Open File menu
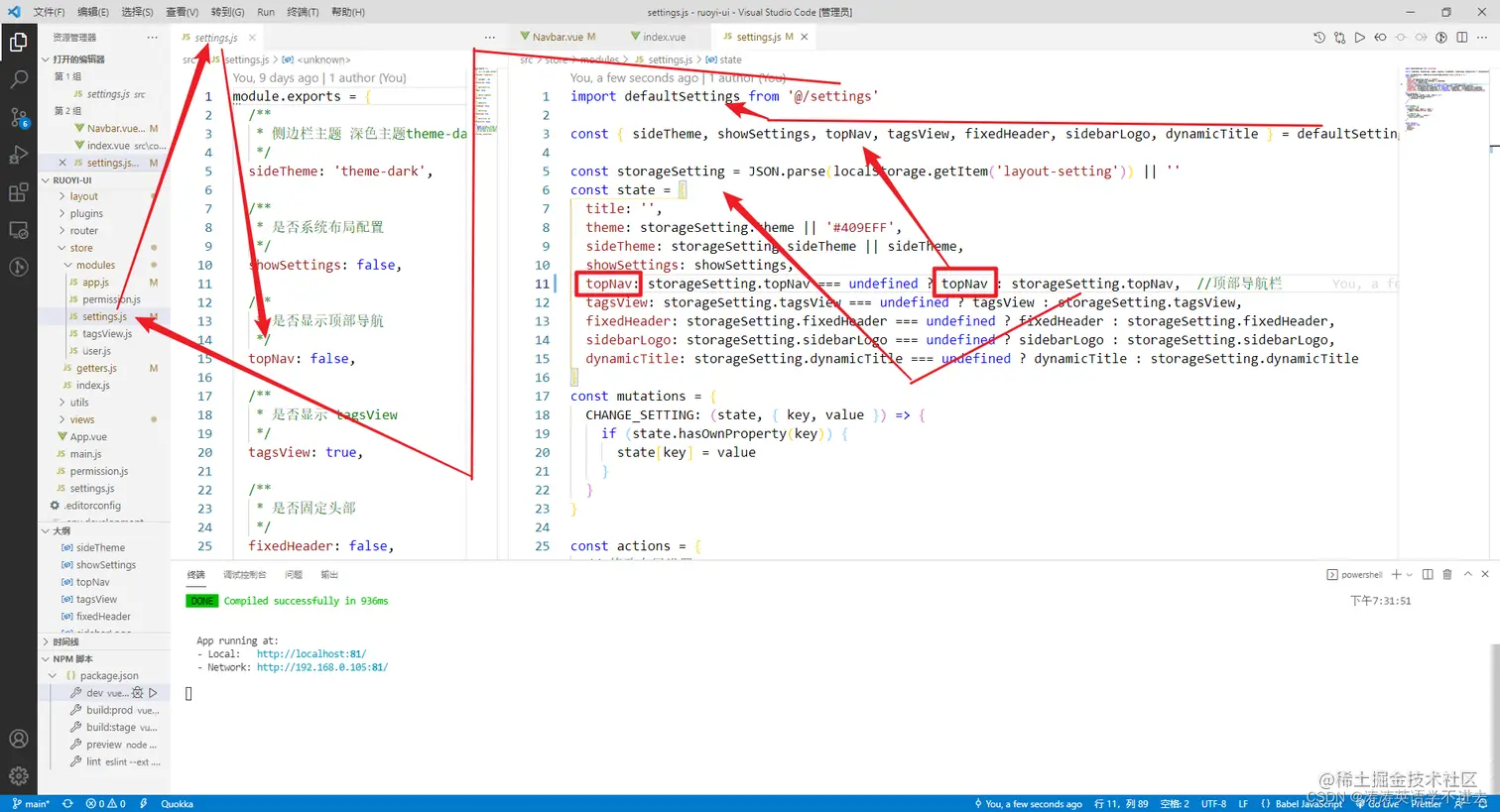1500x812 pixels. (x=49, y=12)
